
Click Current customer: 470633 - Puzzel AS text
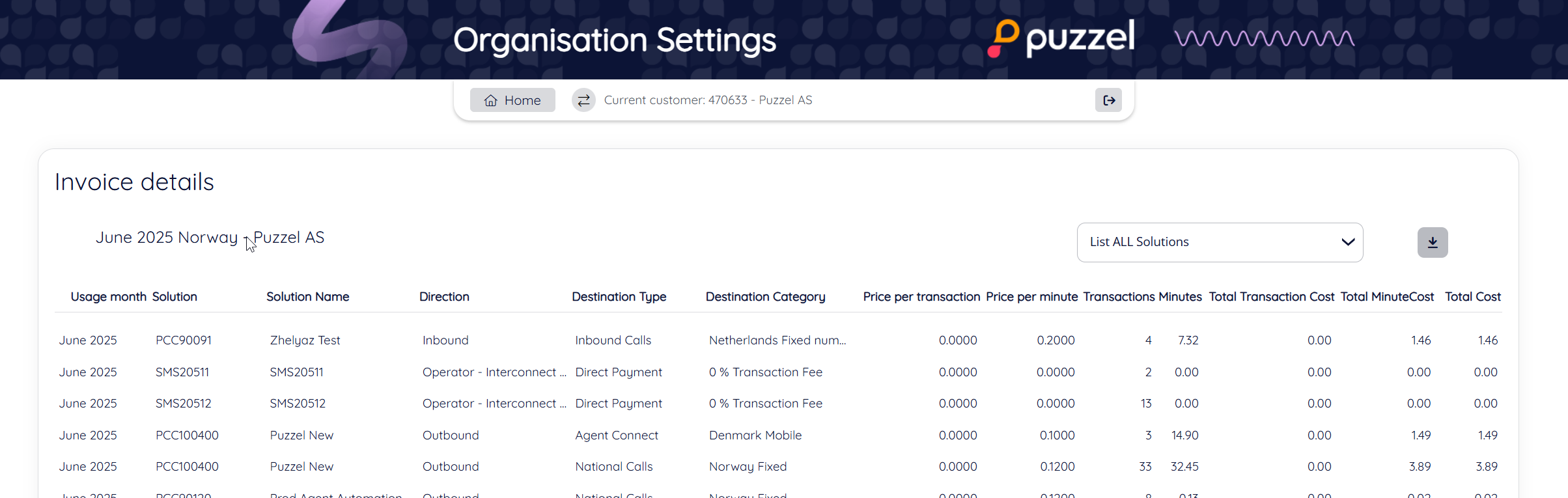point(708,100)
